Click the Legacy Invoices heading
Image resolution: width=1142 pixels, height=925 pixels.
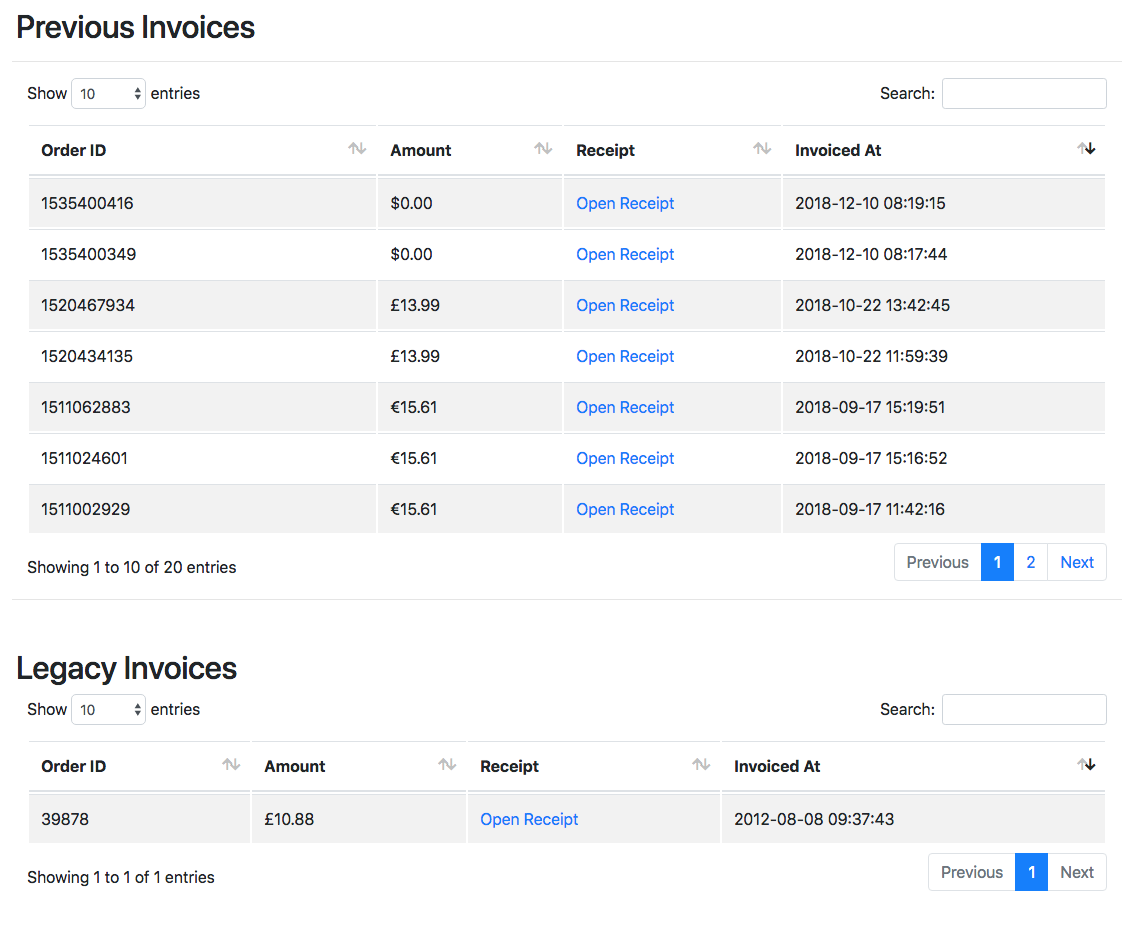click(x=127, y=669)
